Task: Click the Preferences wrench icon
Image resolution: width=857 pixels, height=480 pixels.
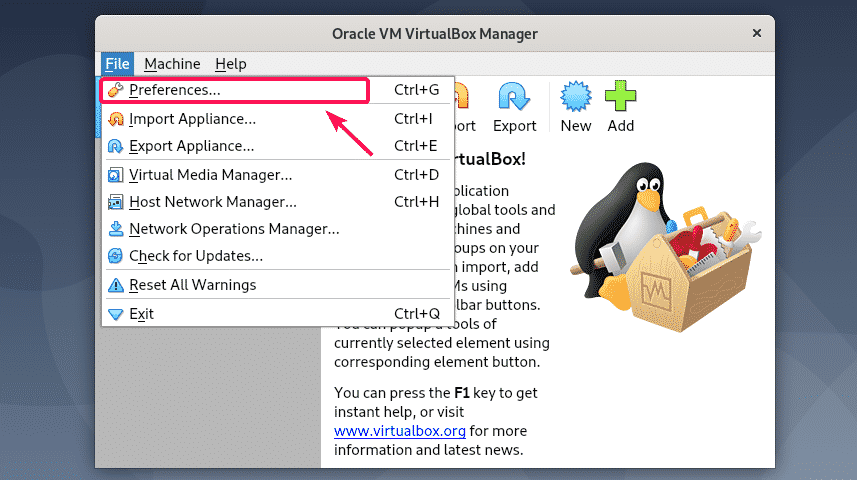Action: pos(116,90)
